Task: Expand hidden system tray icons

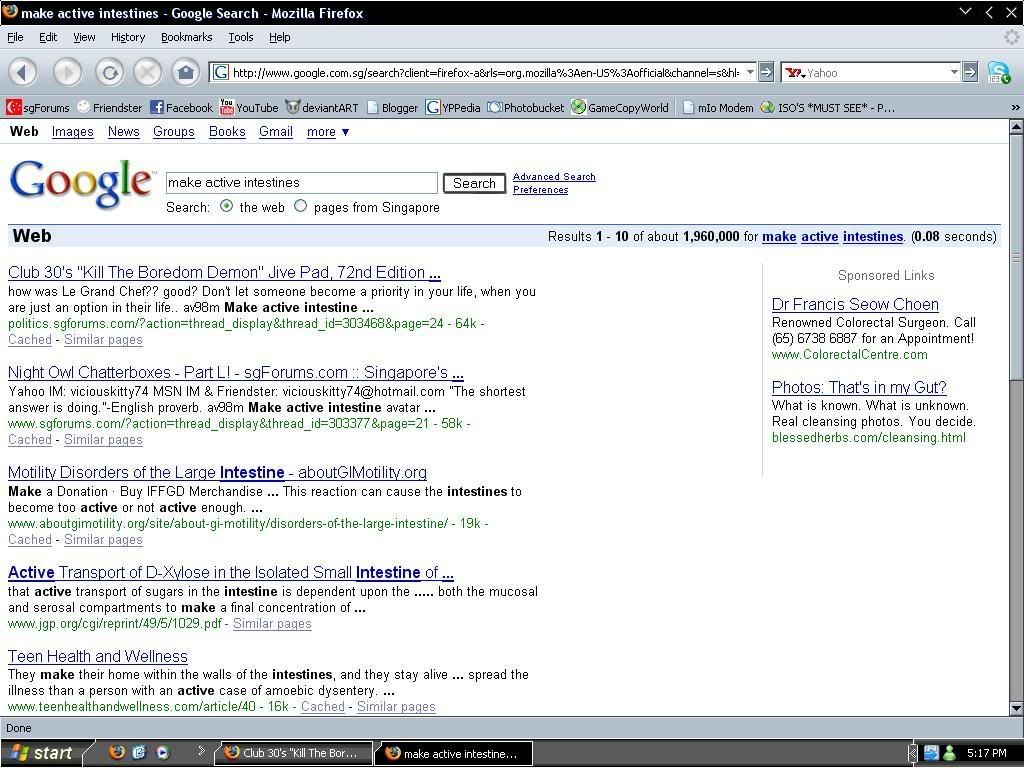Action: [912, 753]
